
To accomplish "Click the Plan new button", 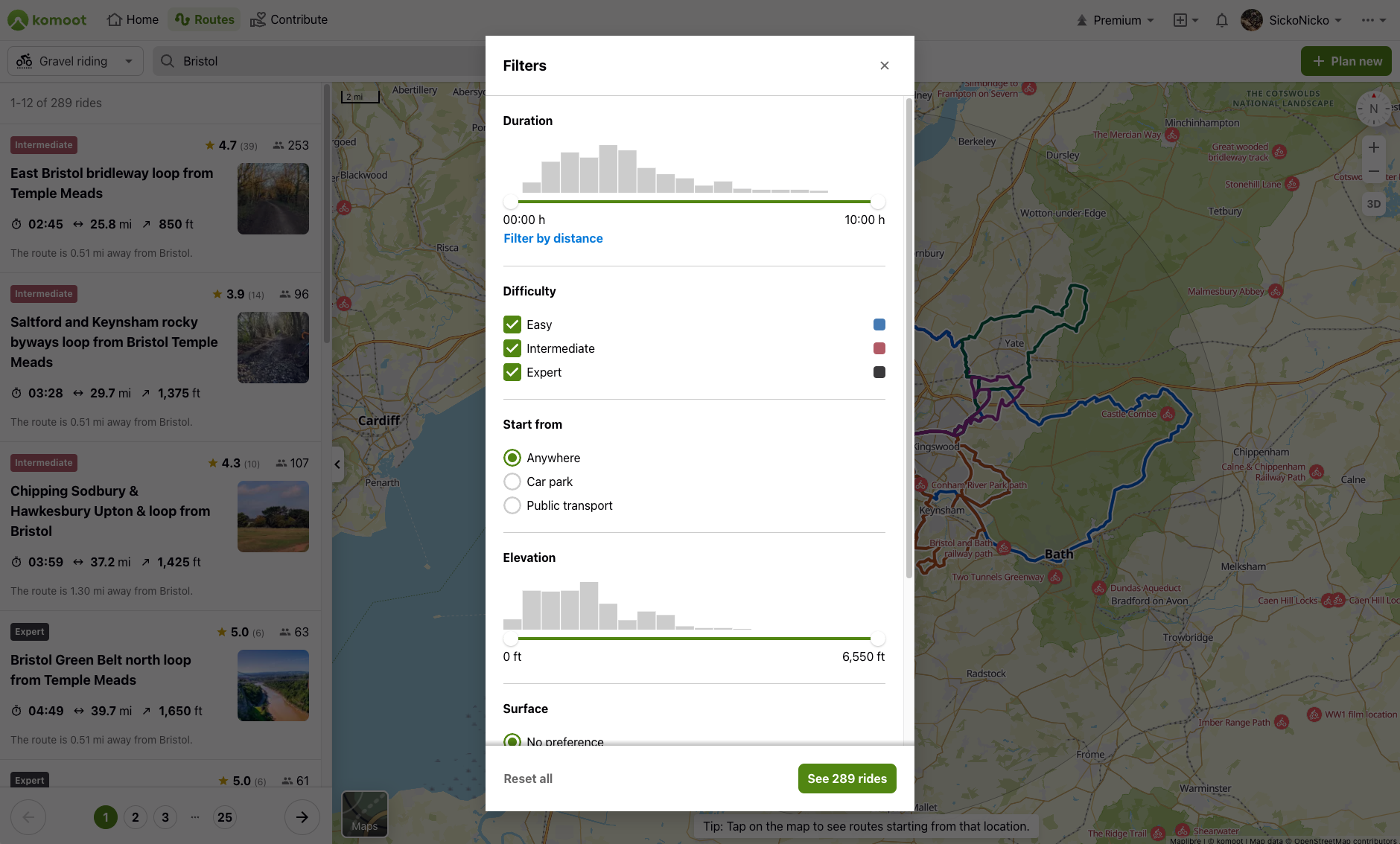I will (1346, 61).
